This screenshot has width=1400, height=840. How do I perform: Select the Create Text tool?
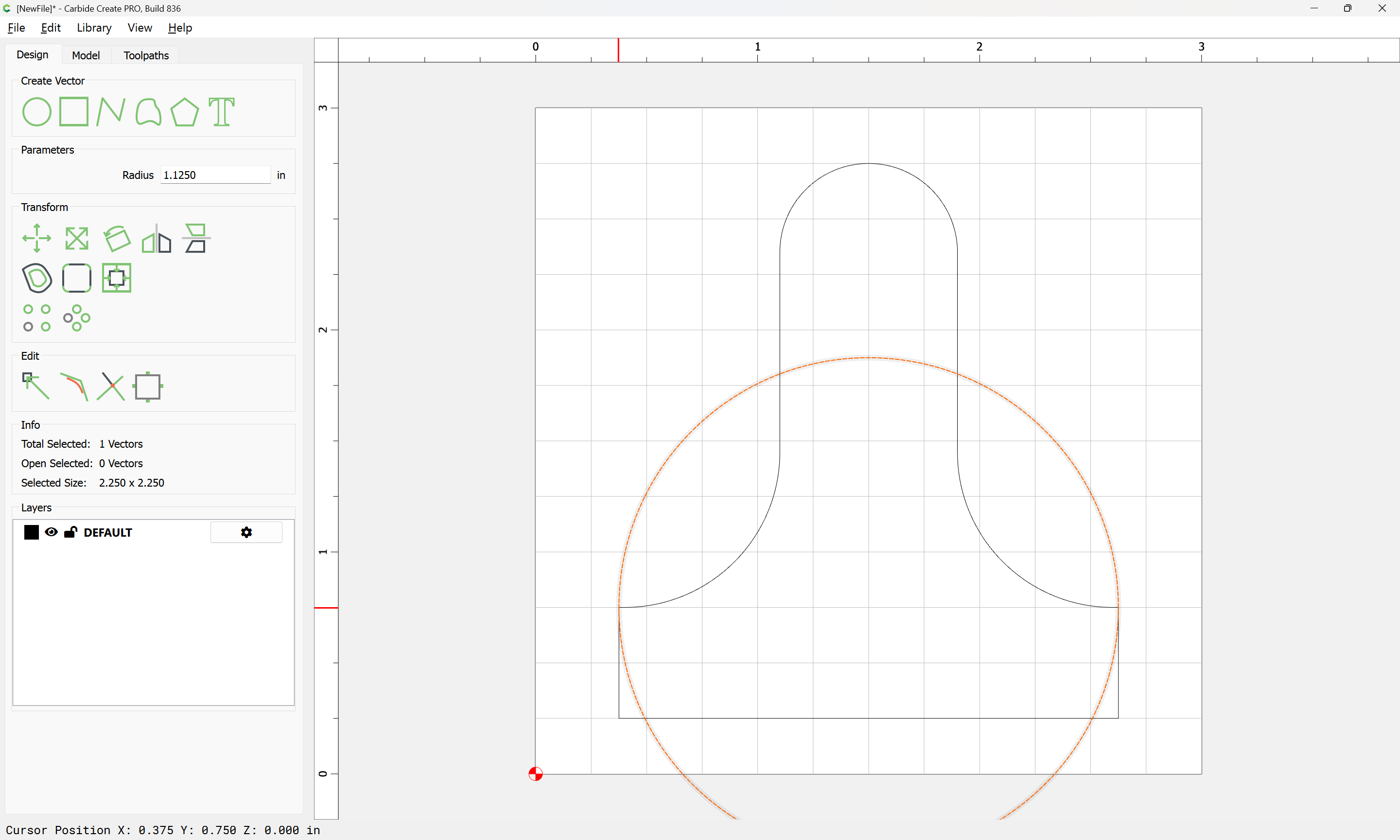[221, 111]
